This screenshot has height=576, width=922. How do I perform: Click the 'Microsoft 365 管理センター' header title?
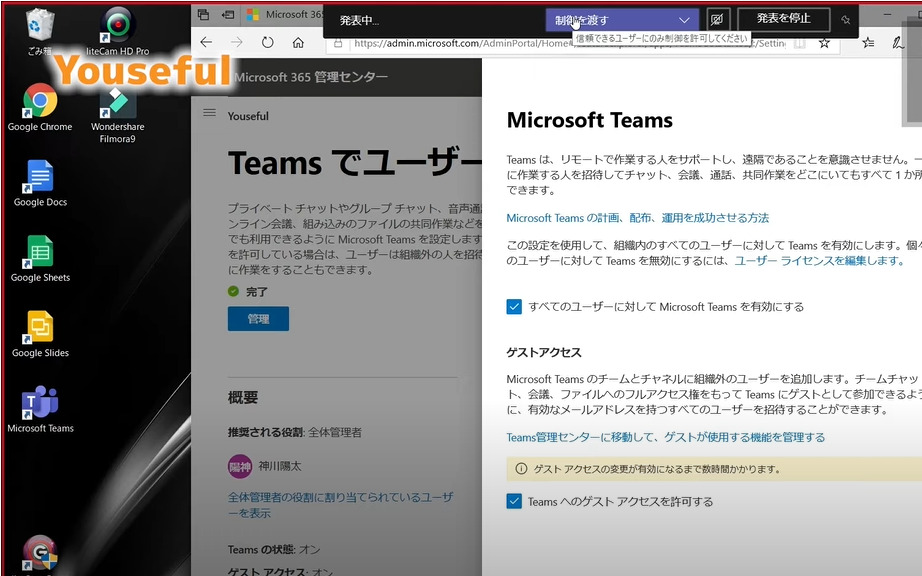click(311, 77)
